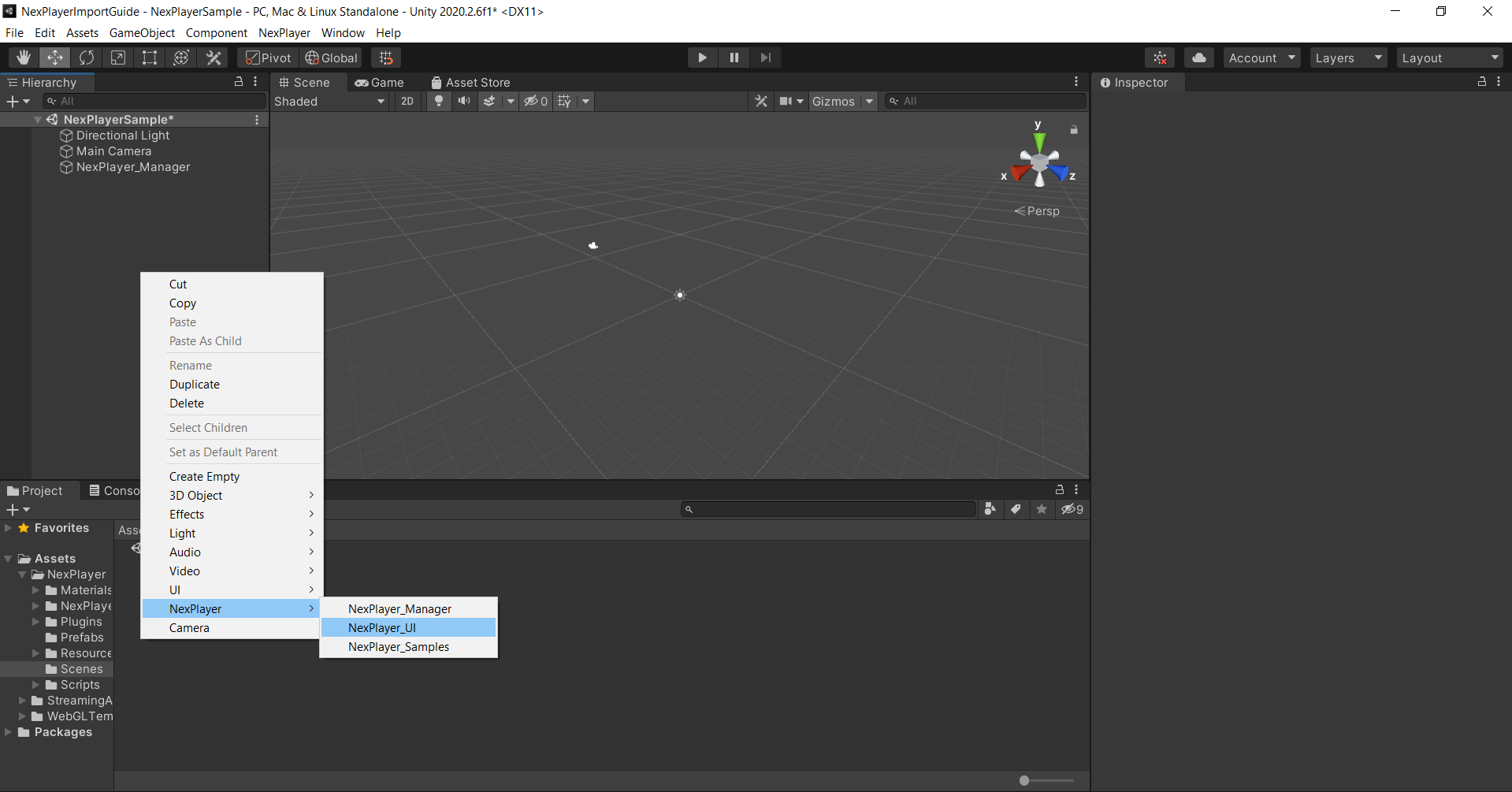1512x792 pixels.
Task: Click Hierarchy search field
Action: [x=154, y=101]
